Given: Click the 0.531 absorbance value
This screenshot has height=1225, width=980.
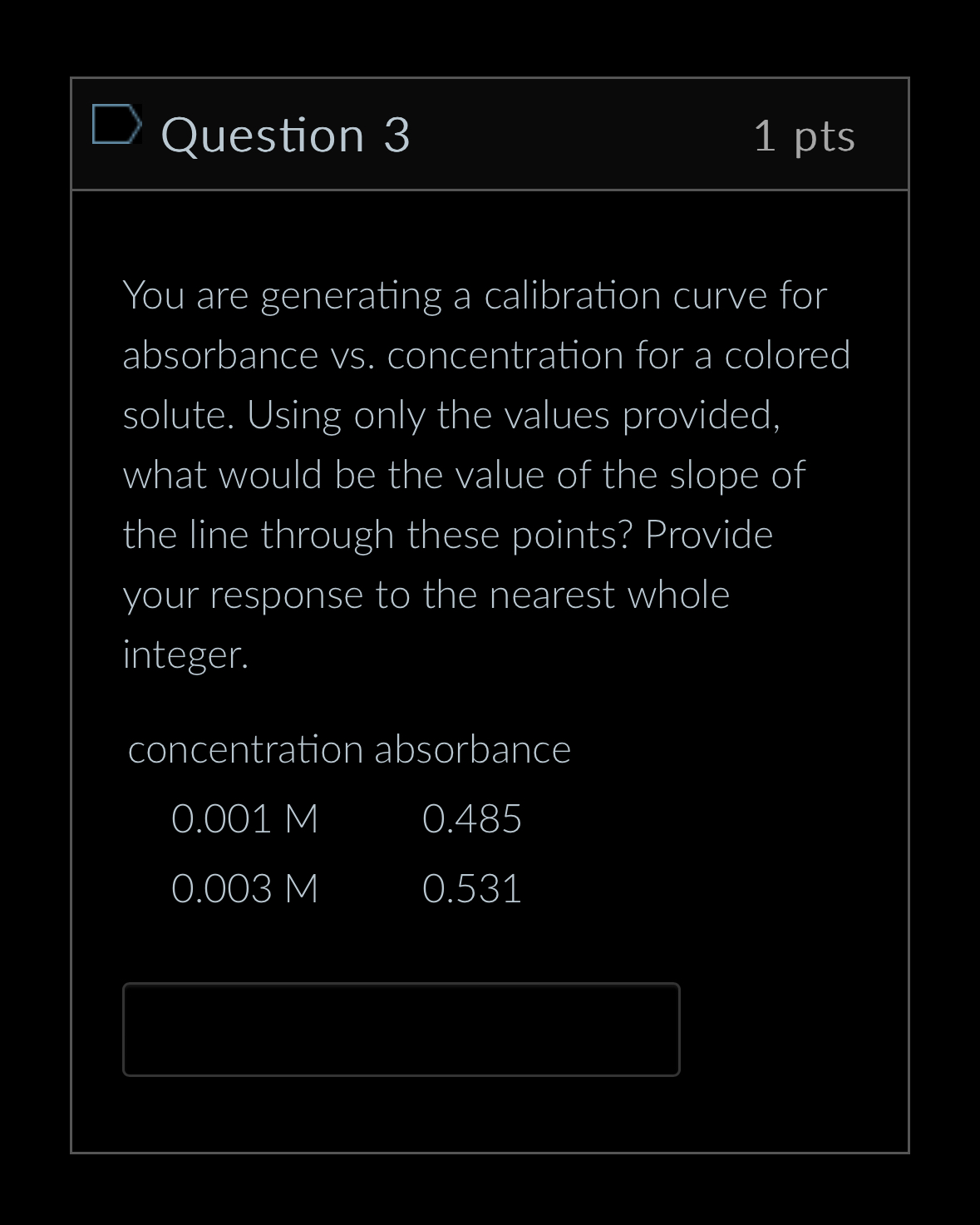Looking at the screenshot, I should [472, 888].
